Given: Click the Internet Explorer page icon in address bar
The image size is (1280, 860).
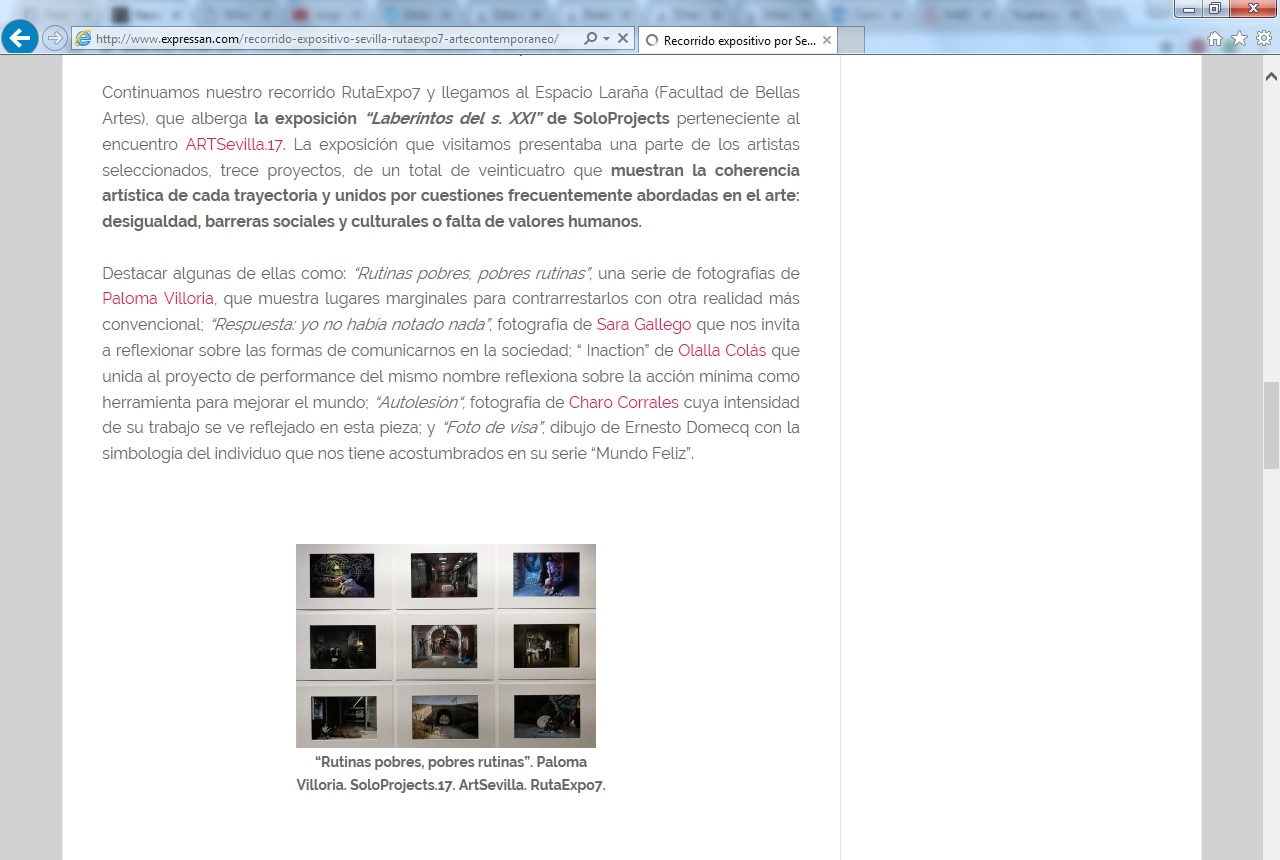Looking at the screenshot, I should 83,39.
